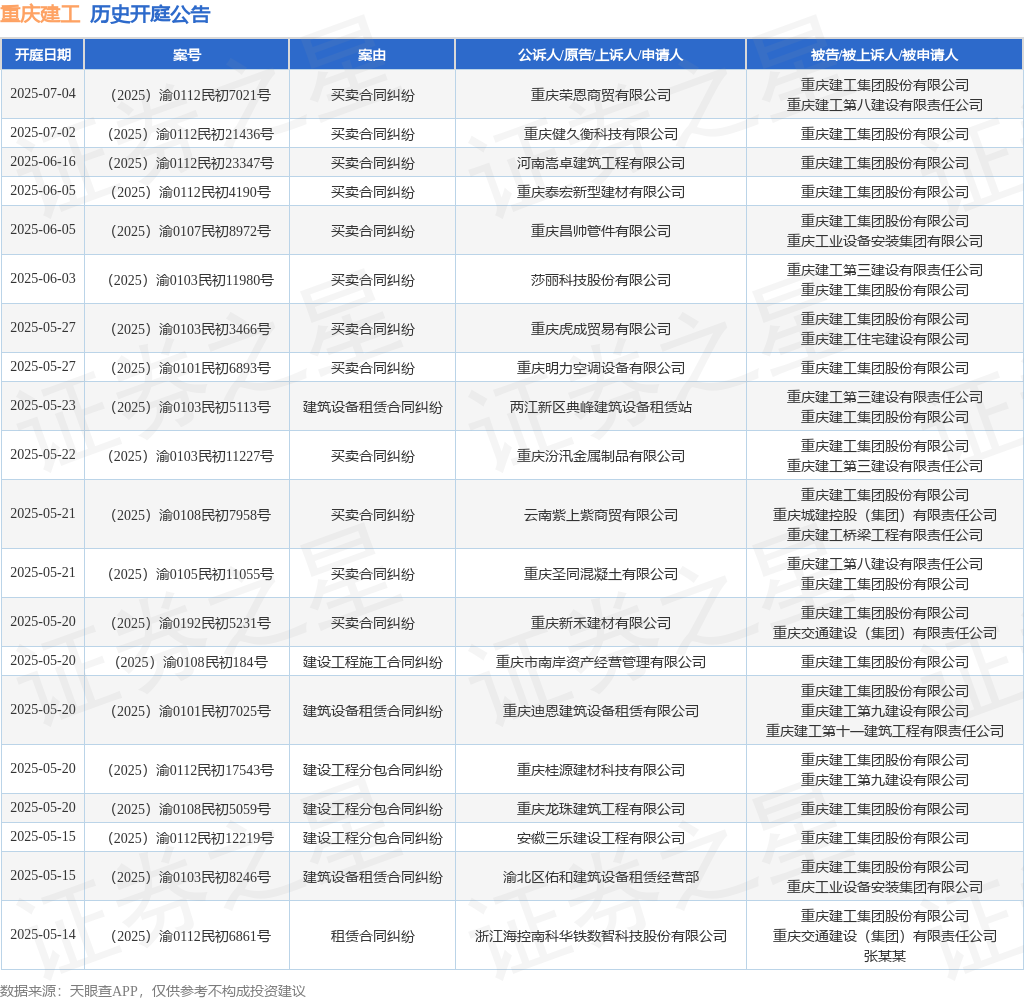Viewport: 1024px width, 1000px height.
Task: Click plaintiff 渝北区佑和建筑设备租赁经营部
Action: click(x=601, y=877)
